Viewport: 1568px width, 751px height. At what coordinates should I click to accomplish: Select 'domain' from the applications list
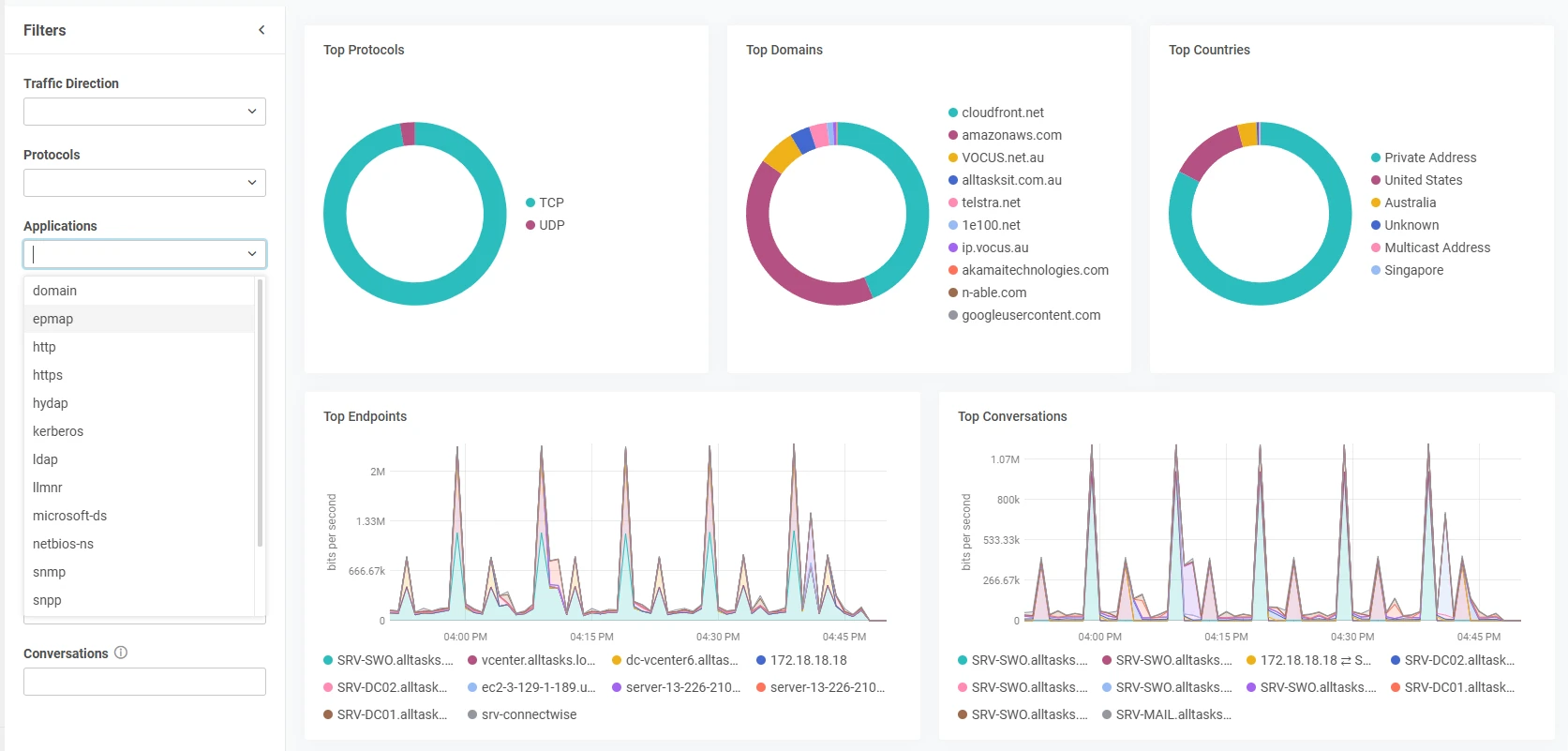(55, 291)
